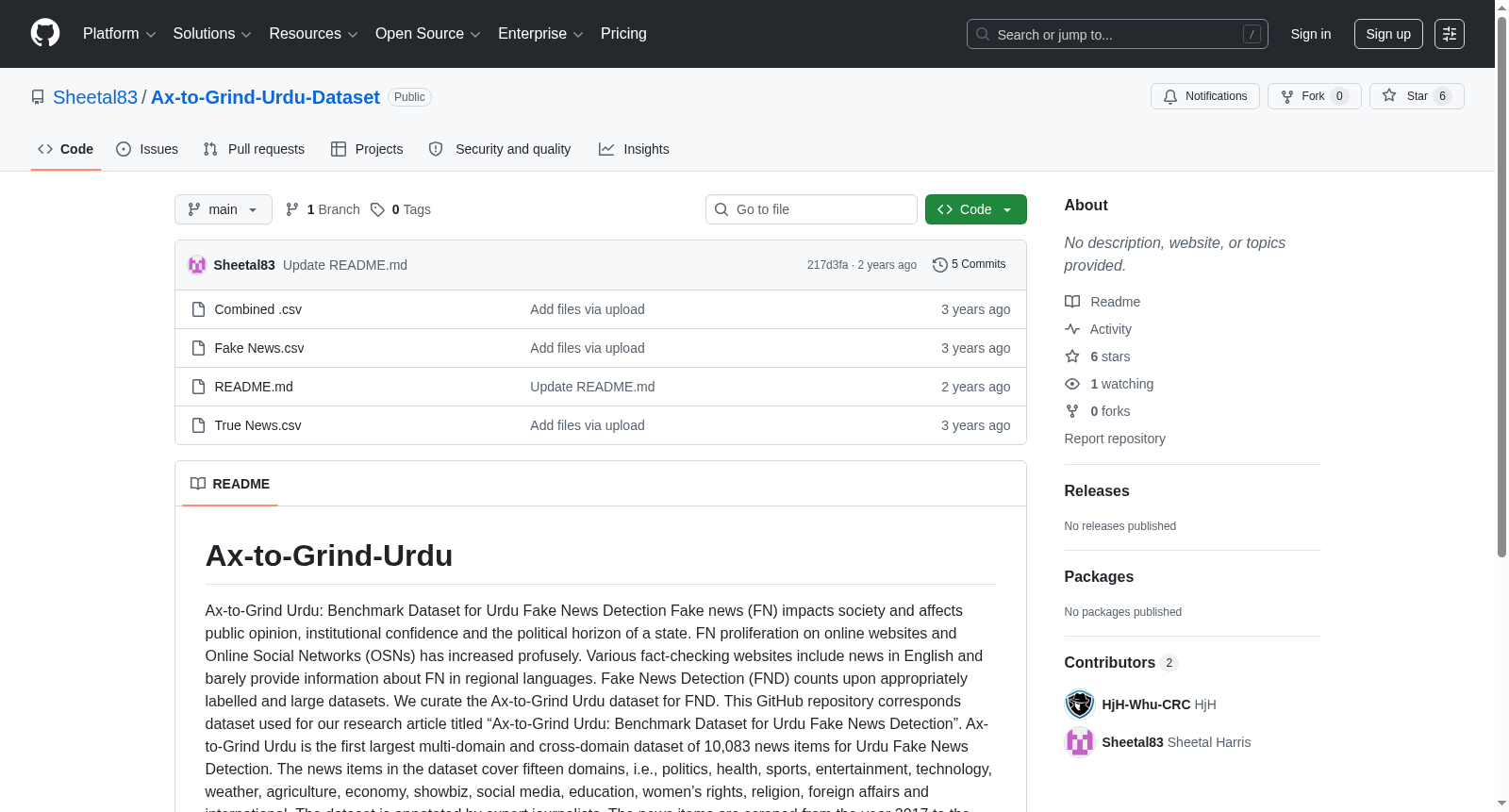The height and width of the screenshot is (812, 1509).
Task: Switch to the Pull requests tab
Action: [x=254, y=149]
